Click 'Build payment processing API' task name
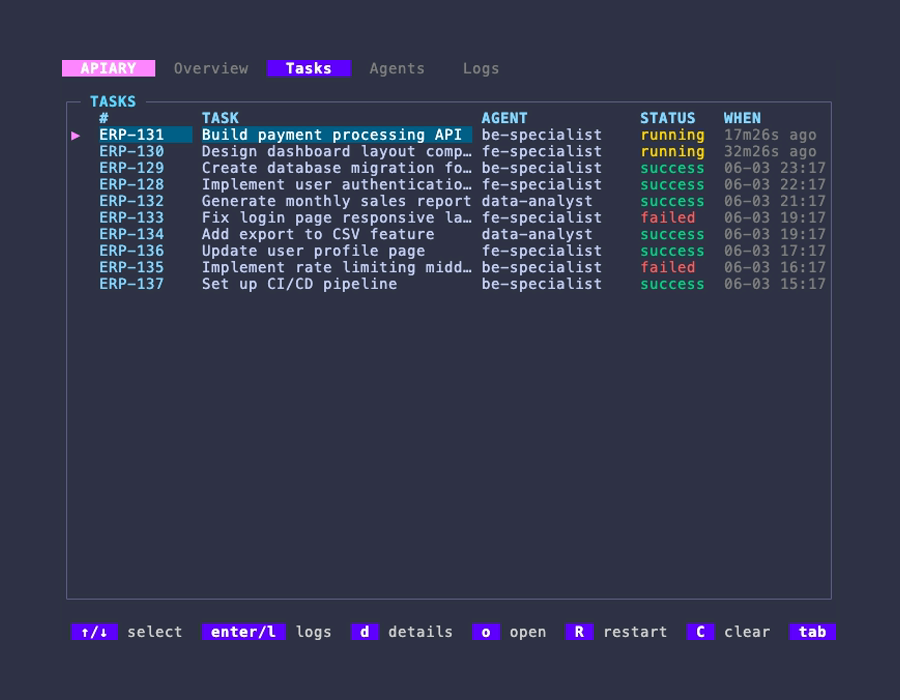 point(332,135)
